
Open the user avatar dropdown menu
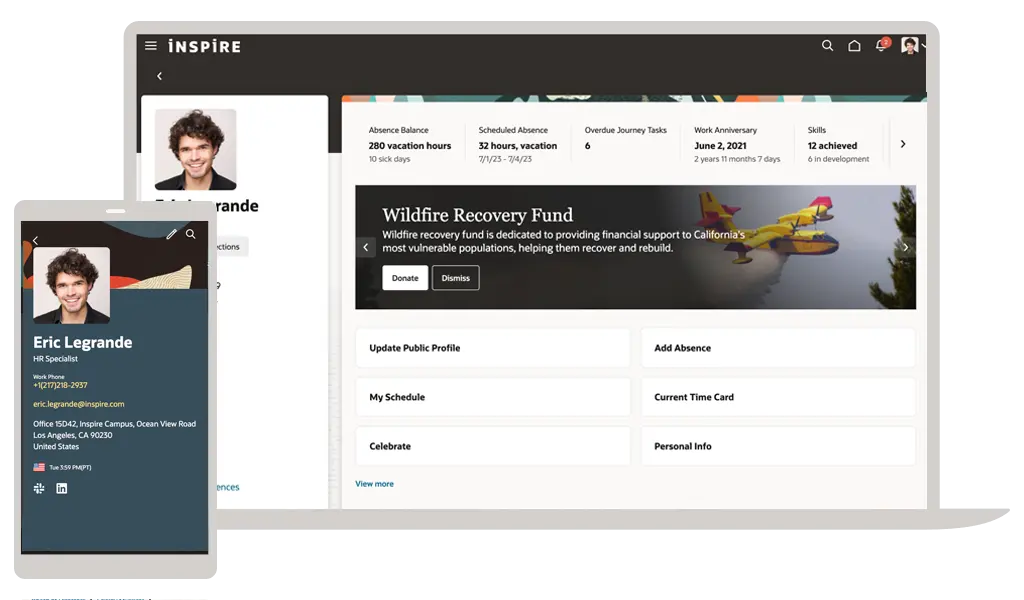click(912, 46)
